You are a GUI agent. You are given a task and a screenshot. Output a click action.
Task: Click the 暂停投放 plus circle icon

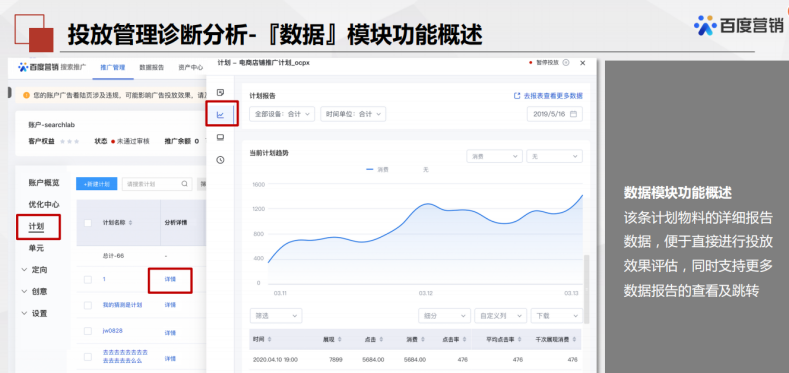click(x=566, y=63)
